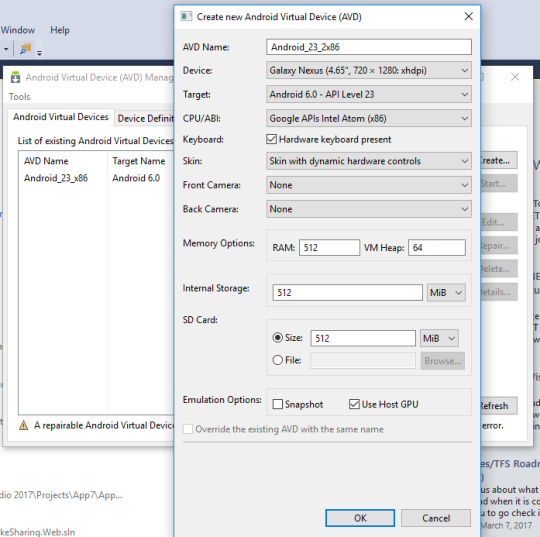Click the folder search toolbar icon
Image resolution: width=540 pixels, height=537 pixels.
point(25,49)
